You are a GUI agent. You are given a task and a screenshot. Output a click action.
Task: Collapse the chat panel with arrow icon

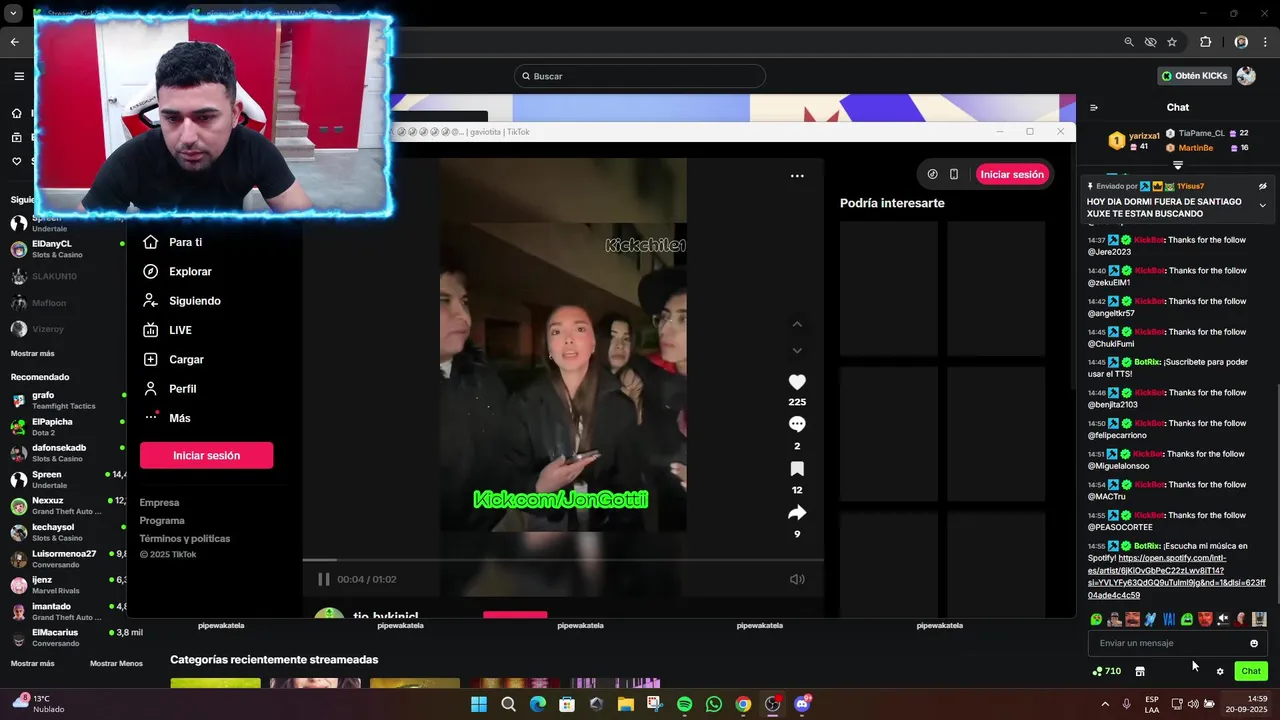tap(1094, 108)
